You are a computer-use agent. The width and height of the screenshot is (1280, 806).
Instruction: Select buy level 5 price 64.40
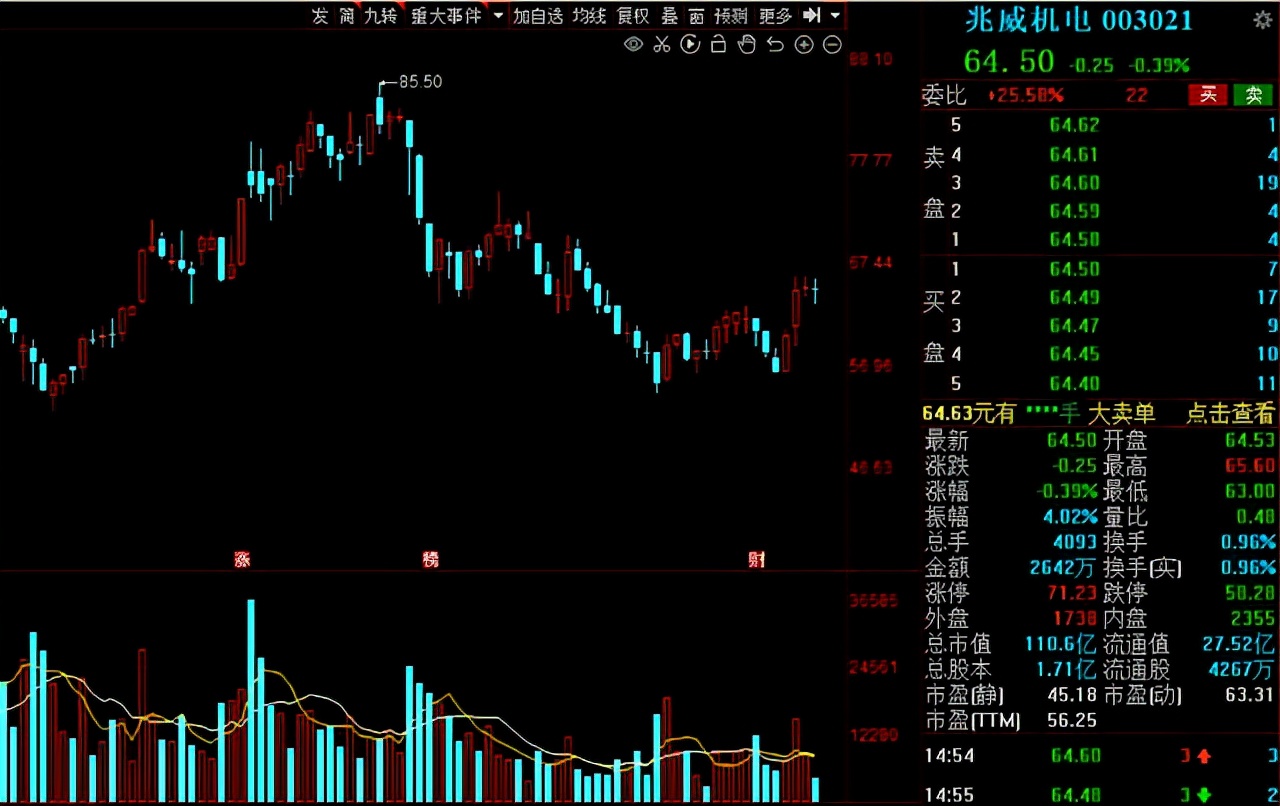tap(1074, 383)
